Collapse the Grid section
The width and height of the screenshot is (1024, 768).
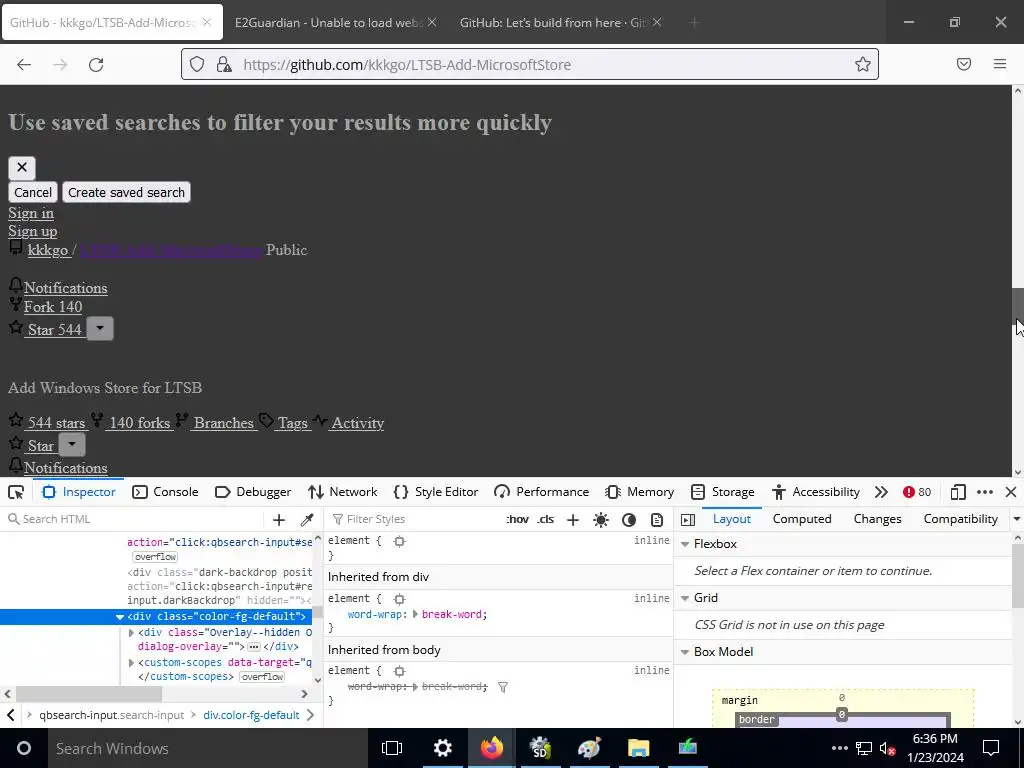click(x=685, y=598)
